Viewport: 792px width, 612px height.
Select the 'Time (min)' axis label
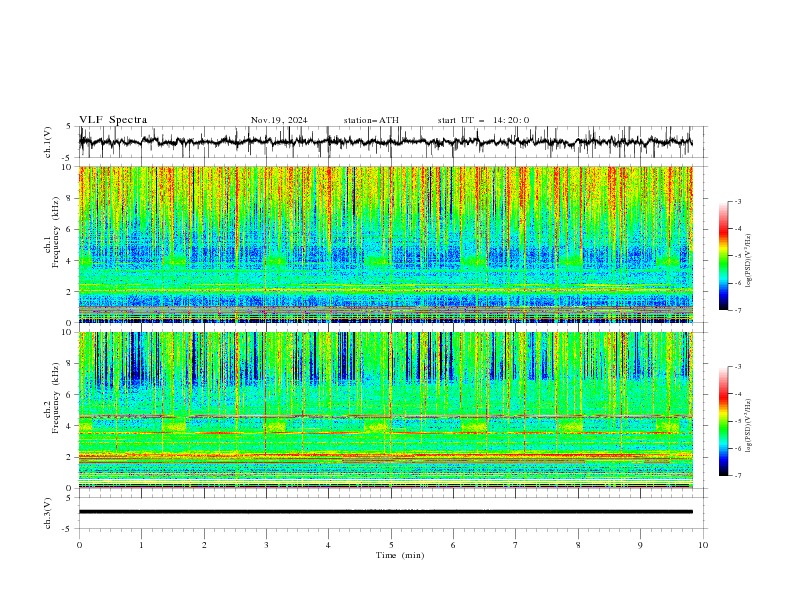(x=400, y=555)
